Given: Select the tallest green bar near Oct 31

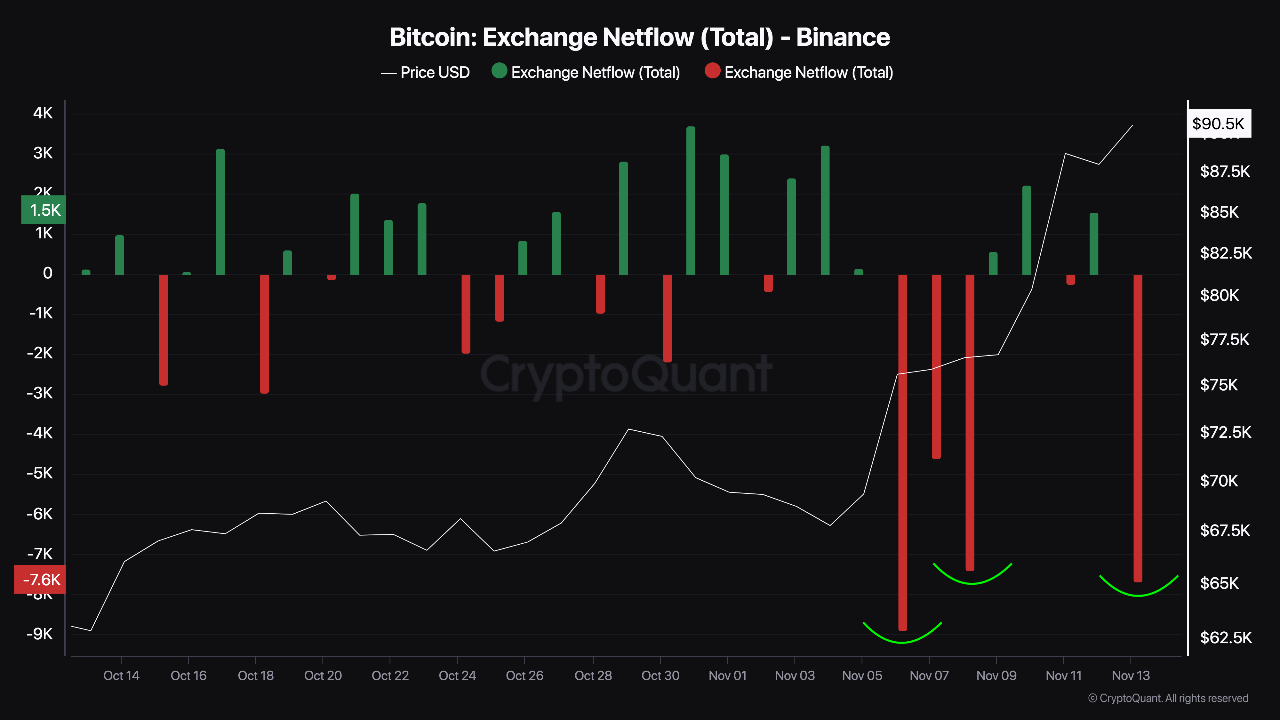Looking at the screenshot, I should coord(690,200).
